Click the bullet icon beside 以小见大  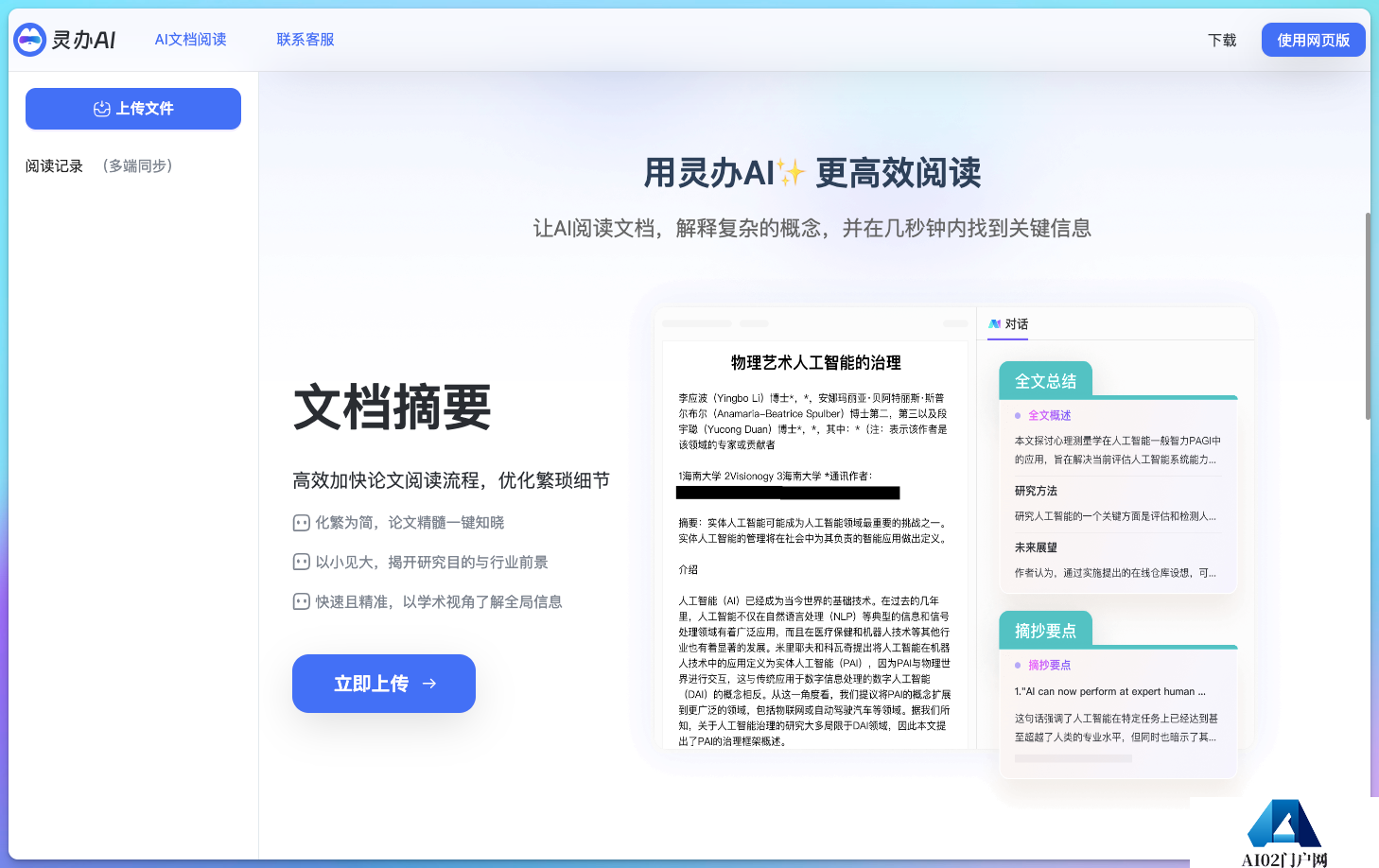pos(301,563)
